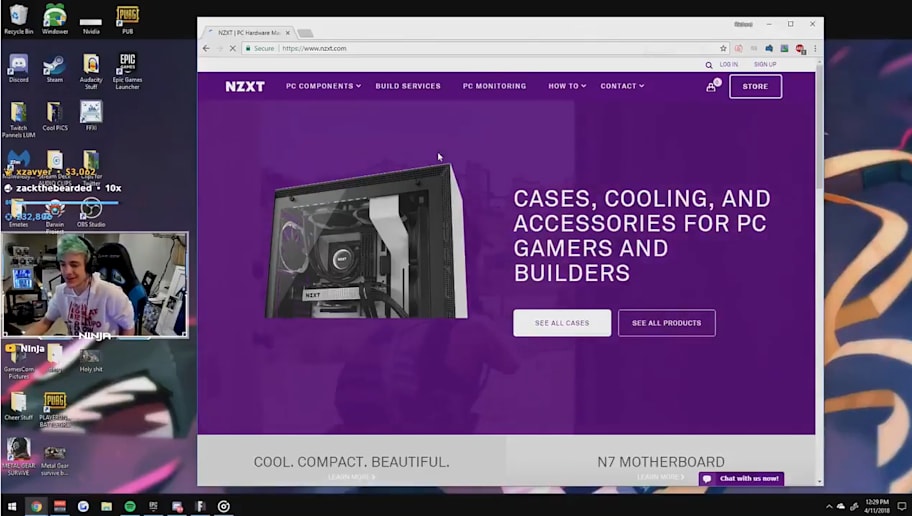This screenshot has height=516, width=912.
Task: Open the GamesCom Pictures folder
Action: pyautogui.click(x=18, y=361)
